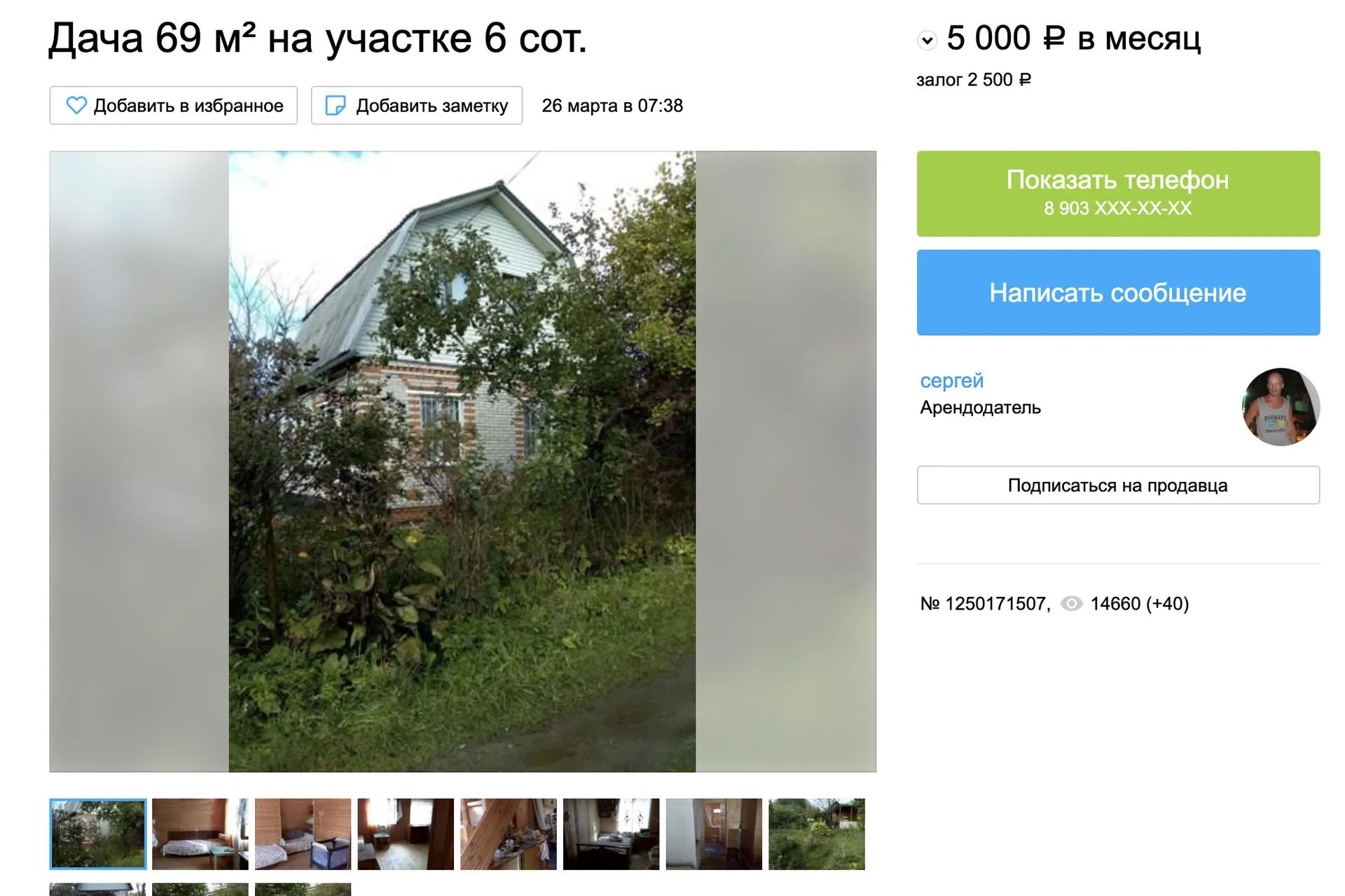1345x896 pixels.
Task: Click the eye views counter icon
Action: click(1071, 604)
